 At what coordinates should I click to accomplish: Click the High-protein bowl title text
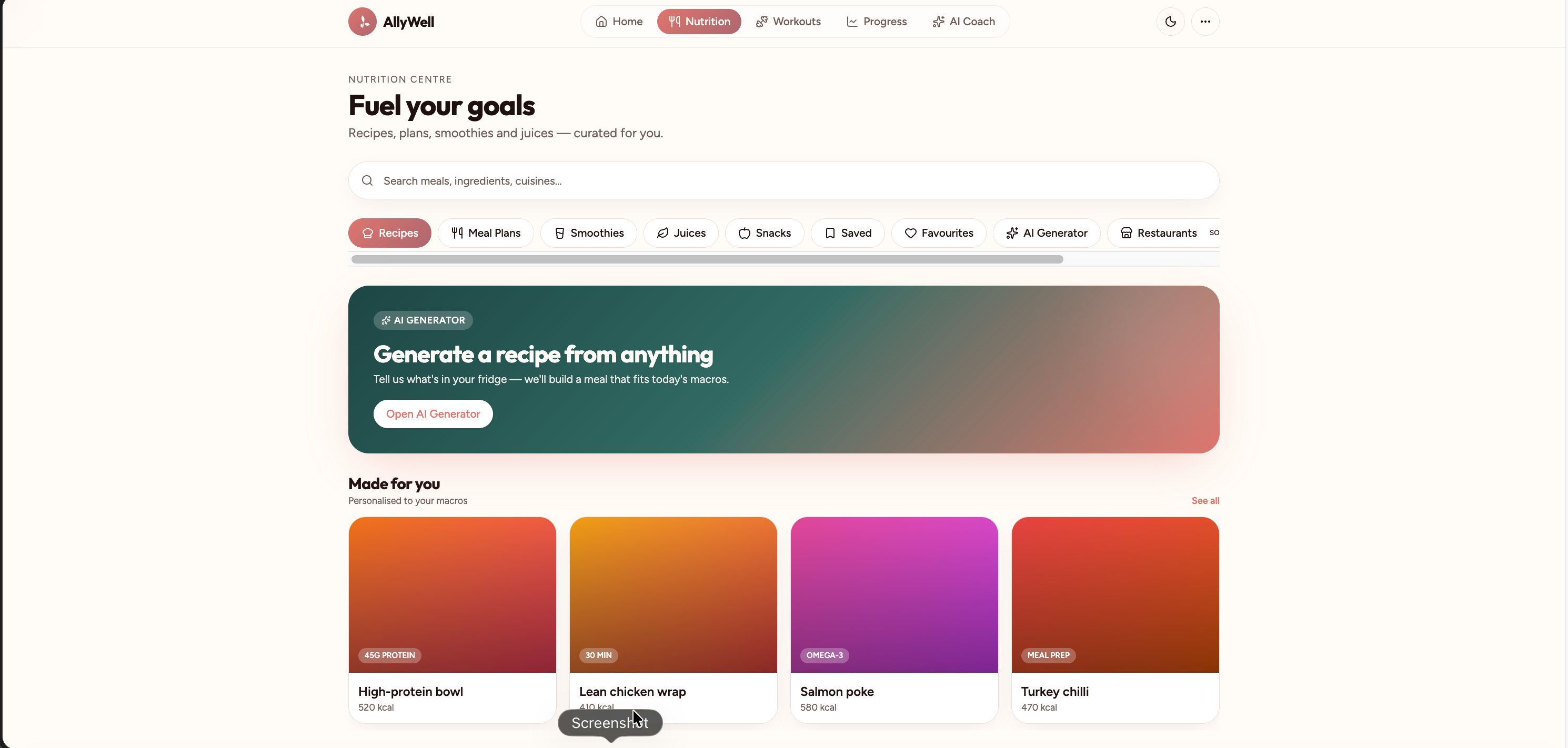click(410, 692)
